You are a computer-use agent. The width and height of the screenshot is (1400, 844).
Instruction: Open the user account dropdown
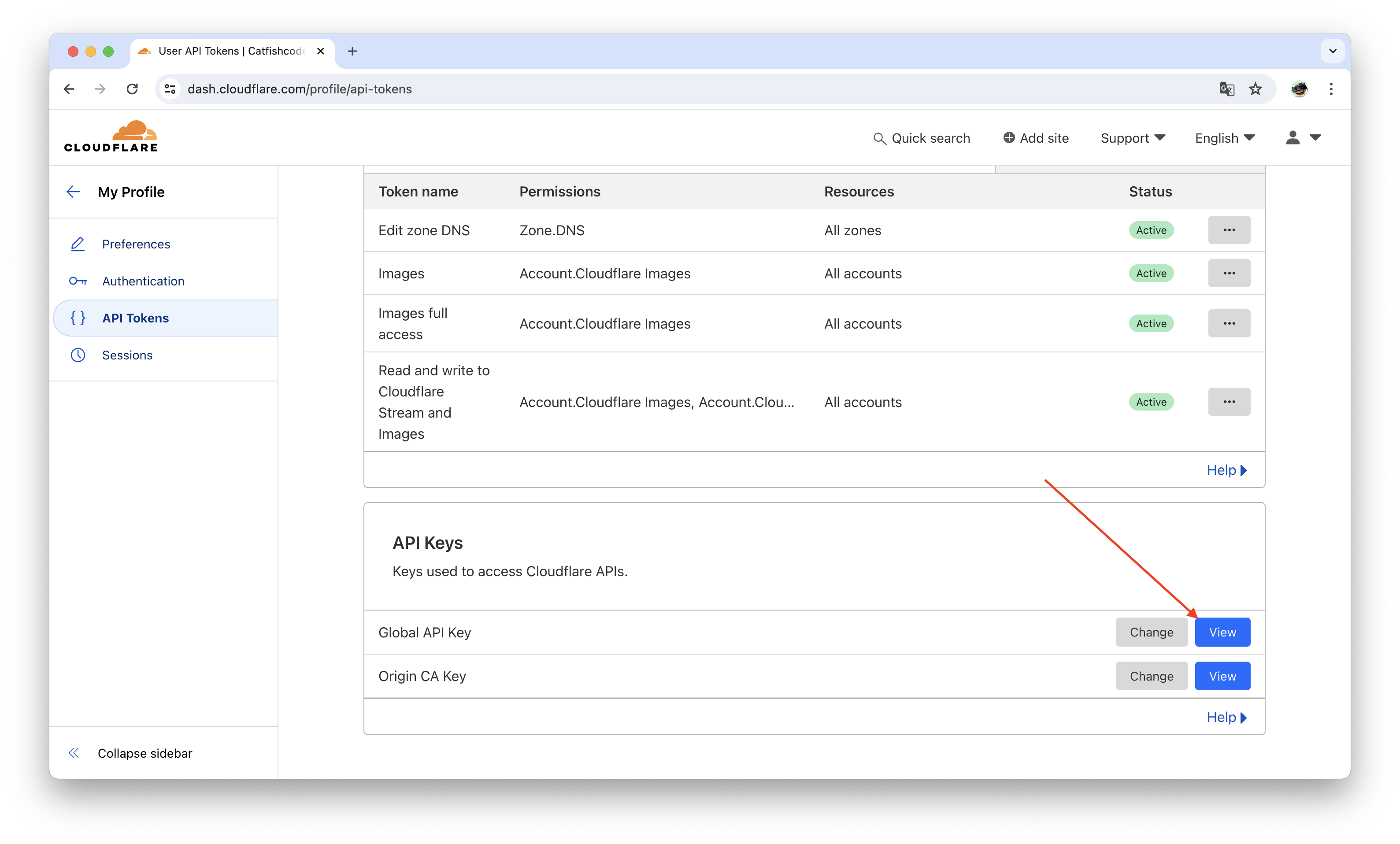point(1303,138)
